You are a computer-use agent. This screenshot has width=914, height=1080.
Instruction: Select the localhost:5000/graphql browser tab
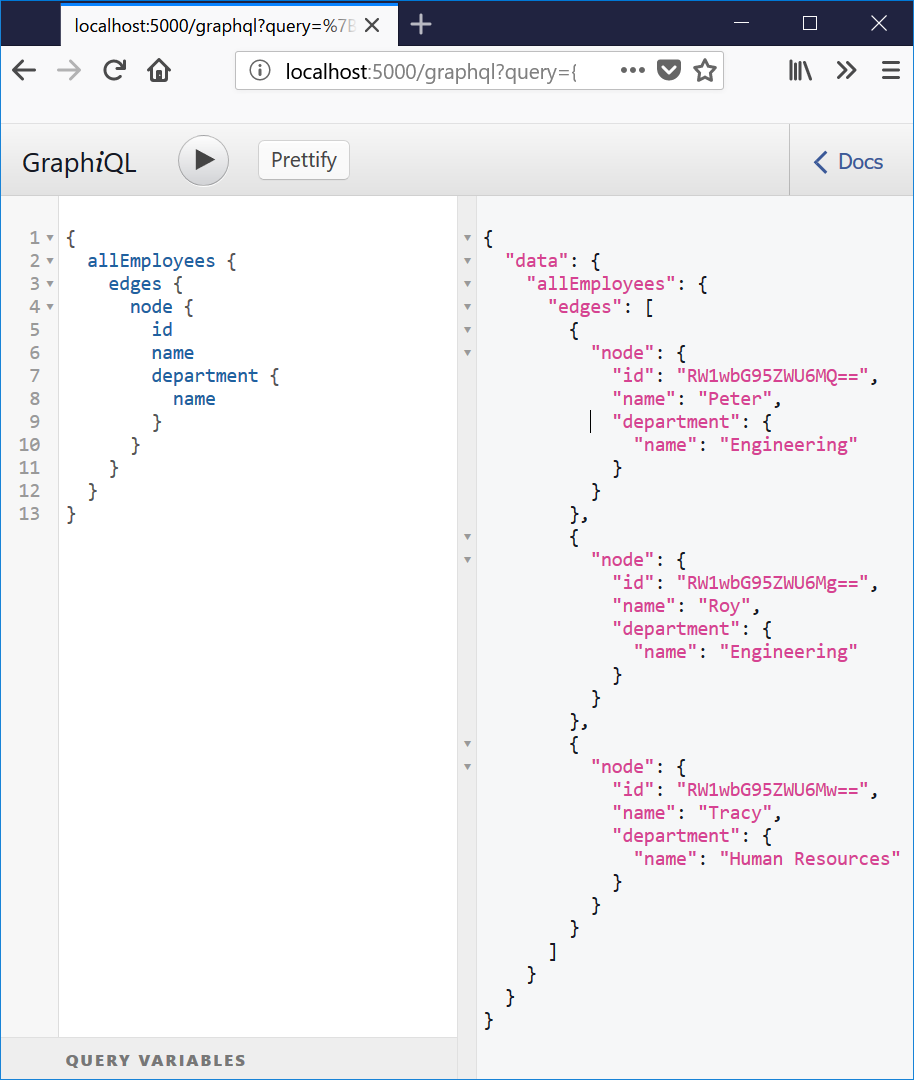229,25
